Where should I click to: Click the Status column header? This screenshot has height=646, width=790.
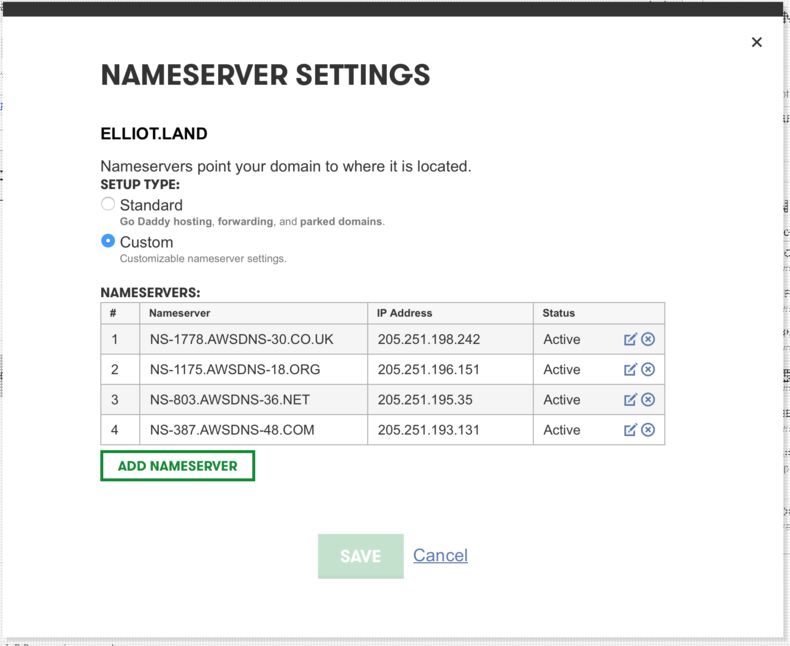tap(559, 313)
